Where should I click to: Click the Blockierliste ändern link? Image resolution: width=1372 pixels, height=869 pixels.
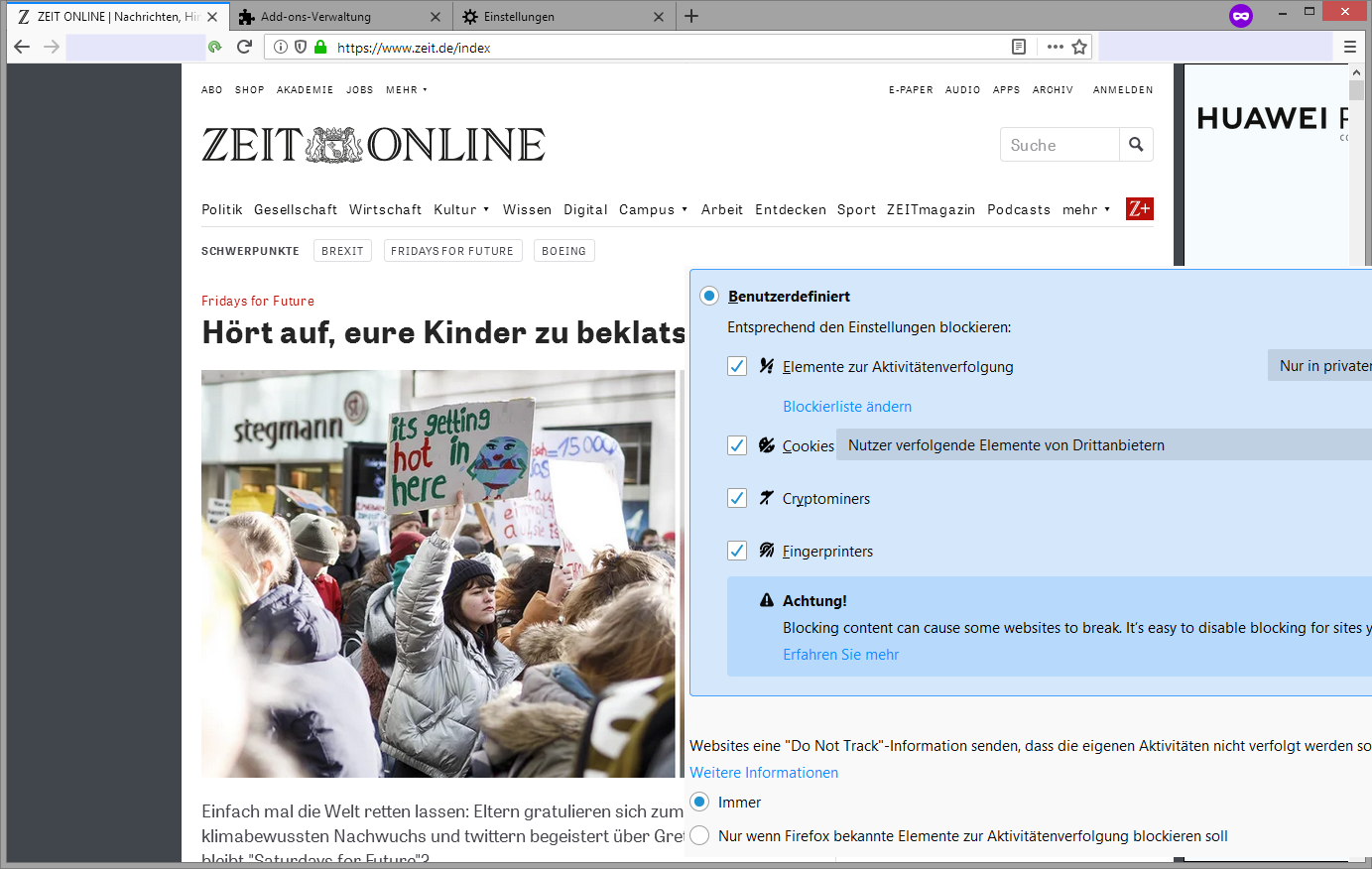point(847,407)
